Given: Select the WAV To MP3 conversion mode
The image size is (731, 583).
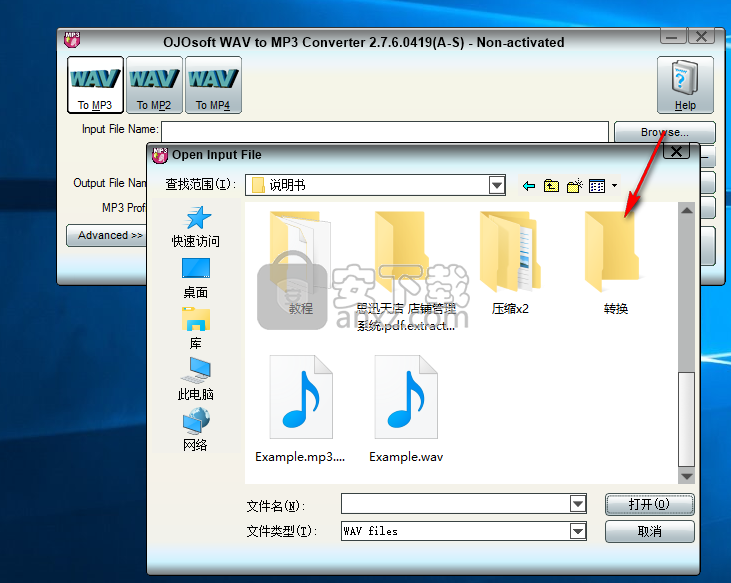Looking at the screenshot, I should (95, 85).
